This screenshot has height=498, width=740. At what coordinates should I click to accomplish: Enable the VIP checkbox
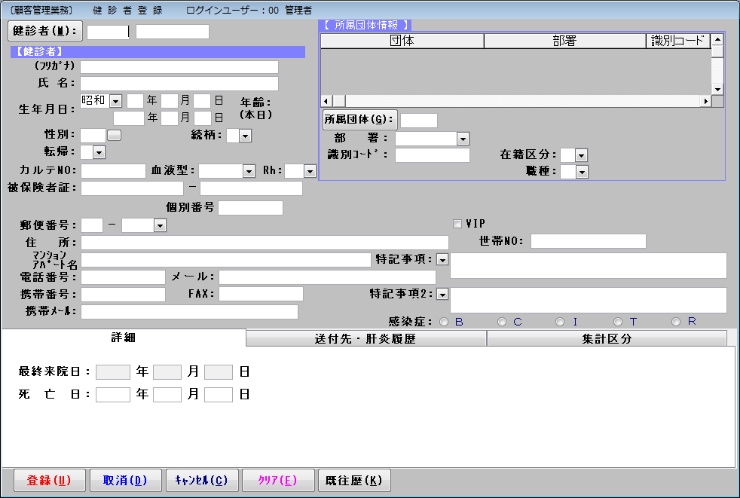pos(458,223)
